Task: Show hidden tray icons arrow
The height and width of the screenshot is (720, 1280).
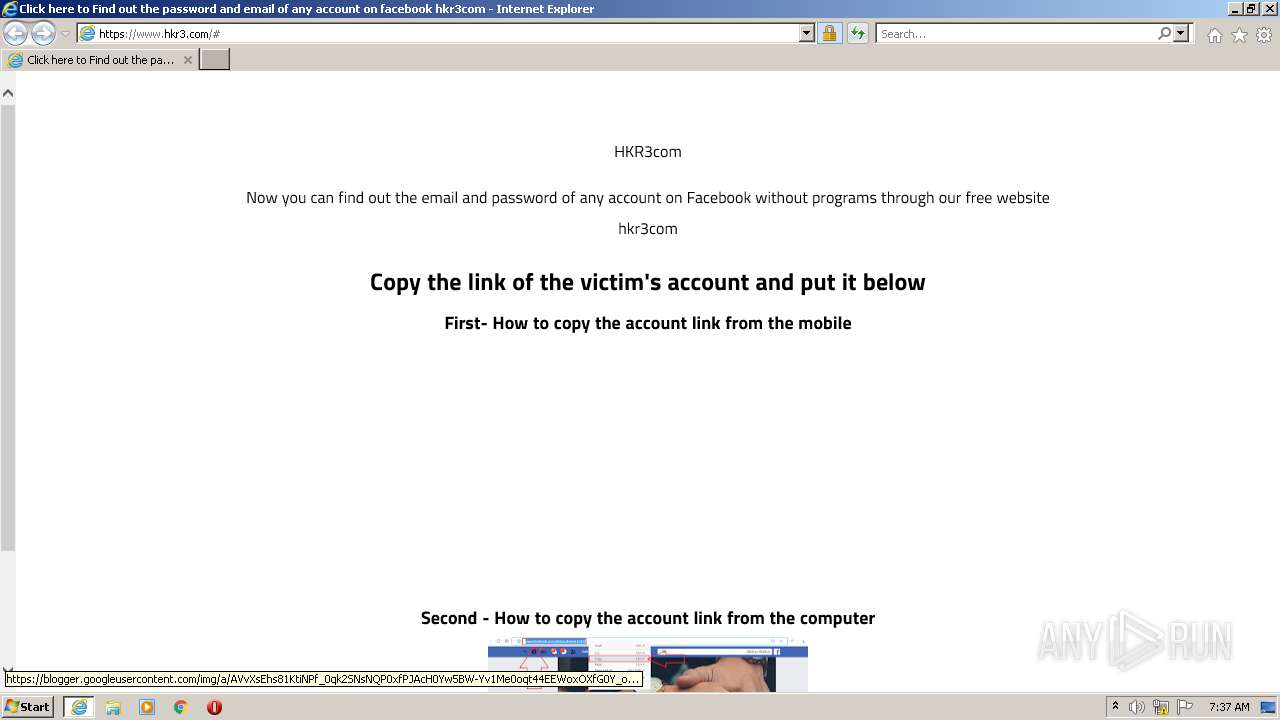Action: 1115,707
